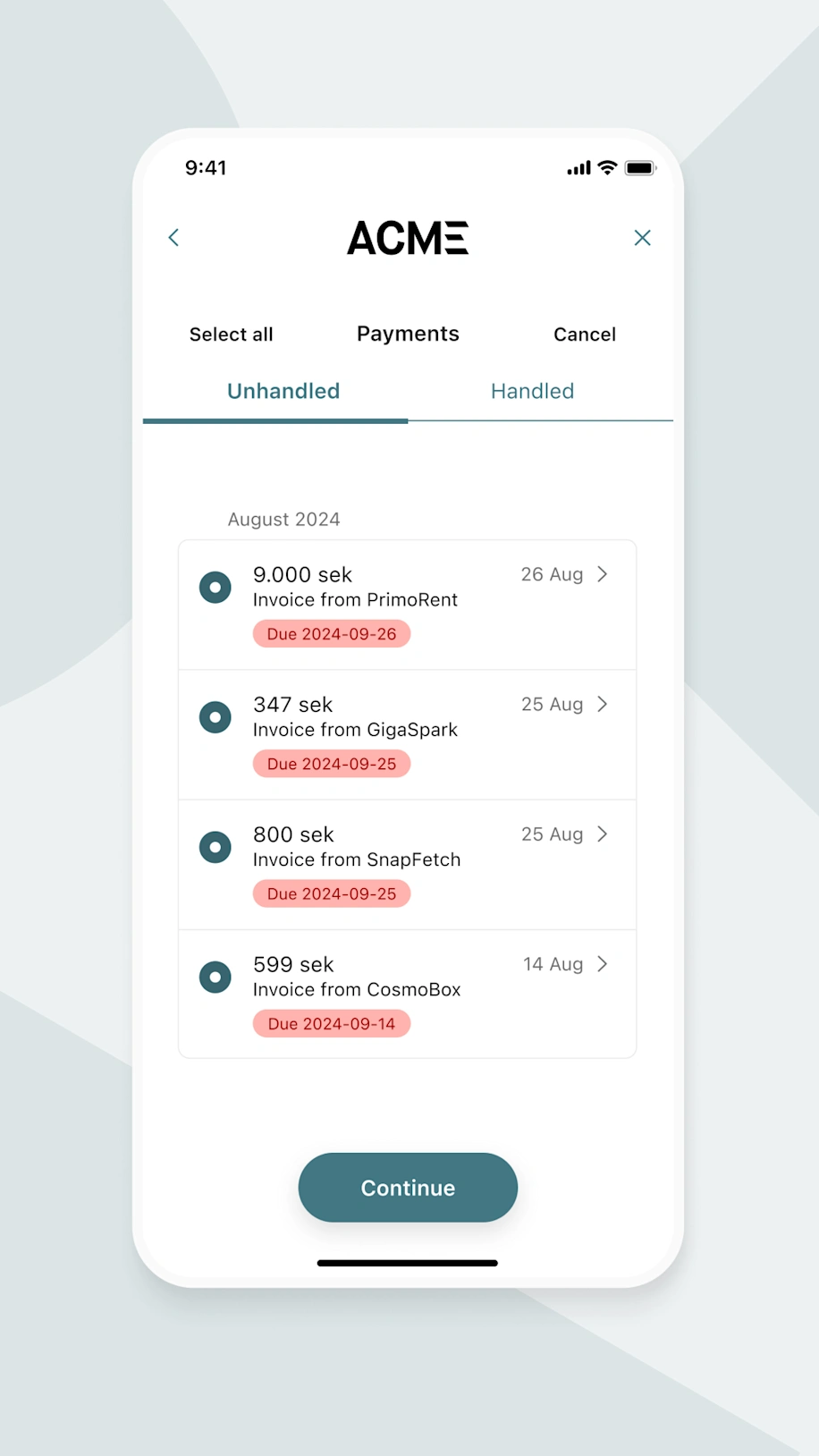Tap the ACME logo
Screen dimensions: 819x1456
point(408,237)
